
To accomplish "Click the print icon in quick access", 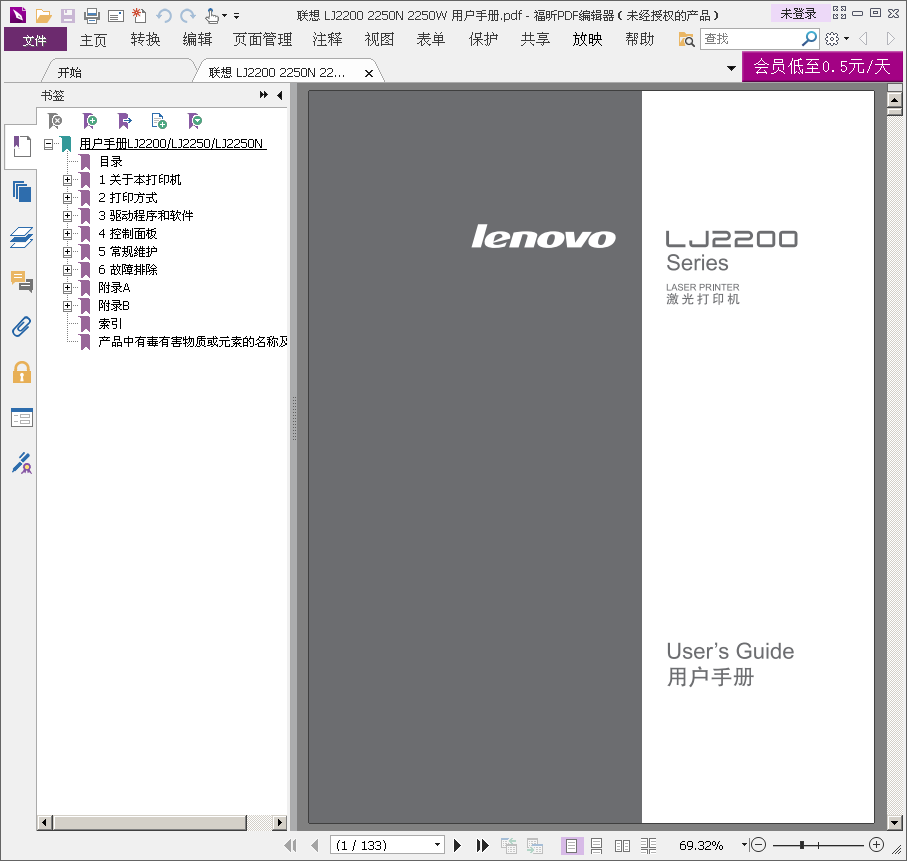I will coord(91,16).
